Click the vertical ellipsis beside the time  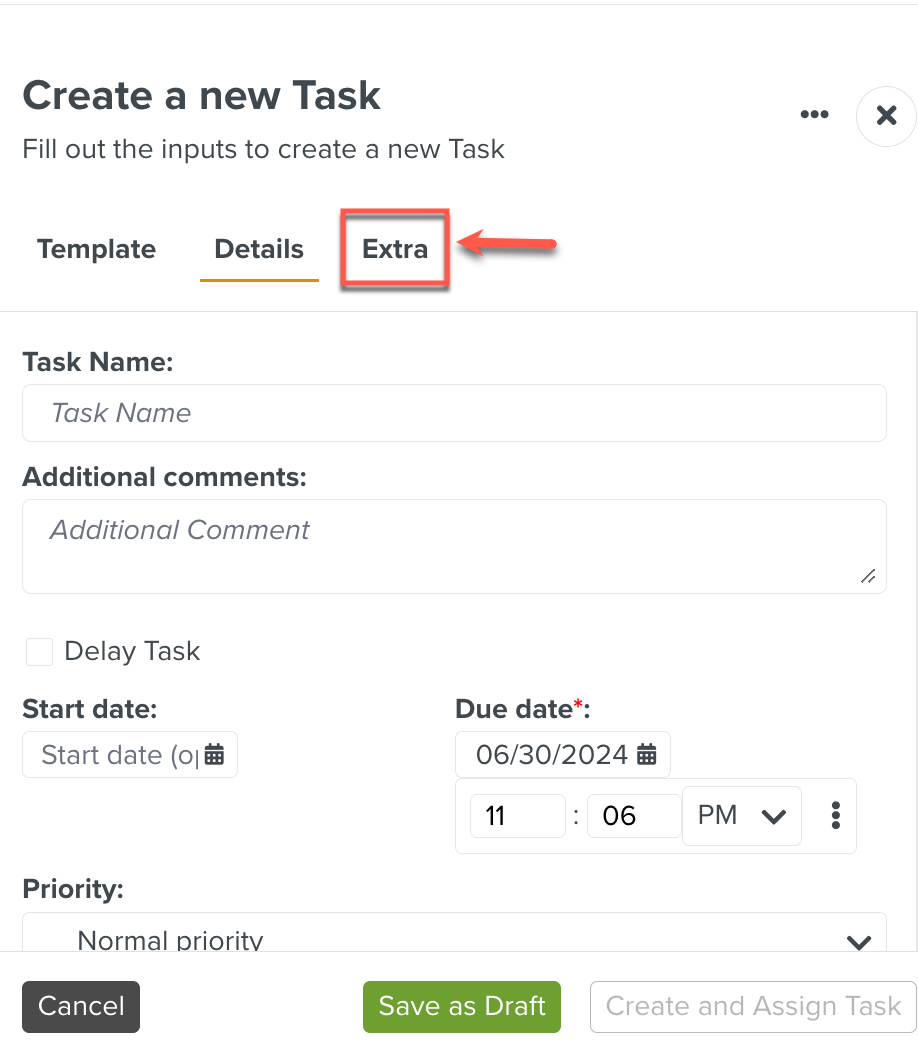[835, 816]
